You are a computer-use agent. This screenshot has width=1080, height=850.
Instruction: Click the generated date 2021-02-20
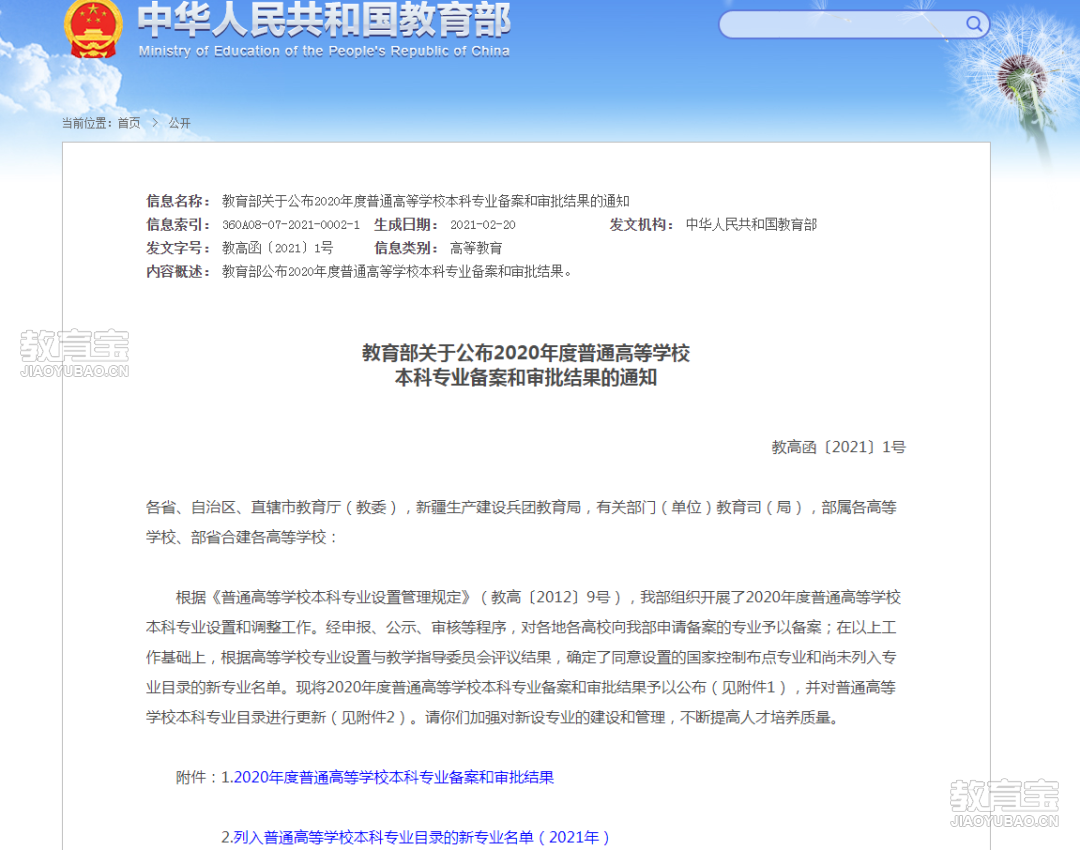click(483, 225)
